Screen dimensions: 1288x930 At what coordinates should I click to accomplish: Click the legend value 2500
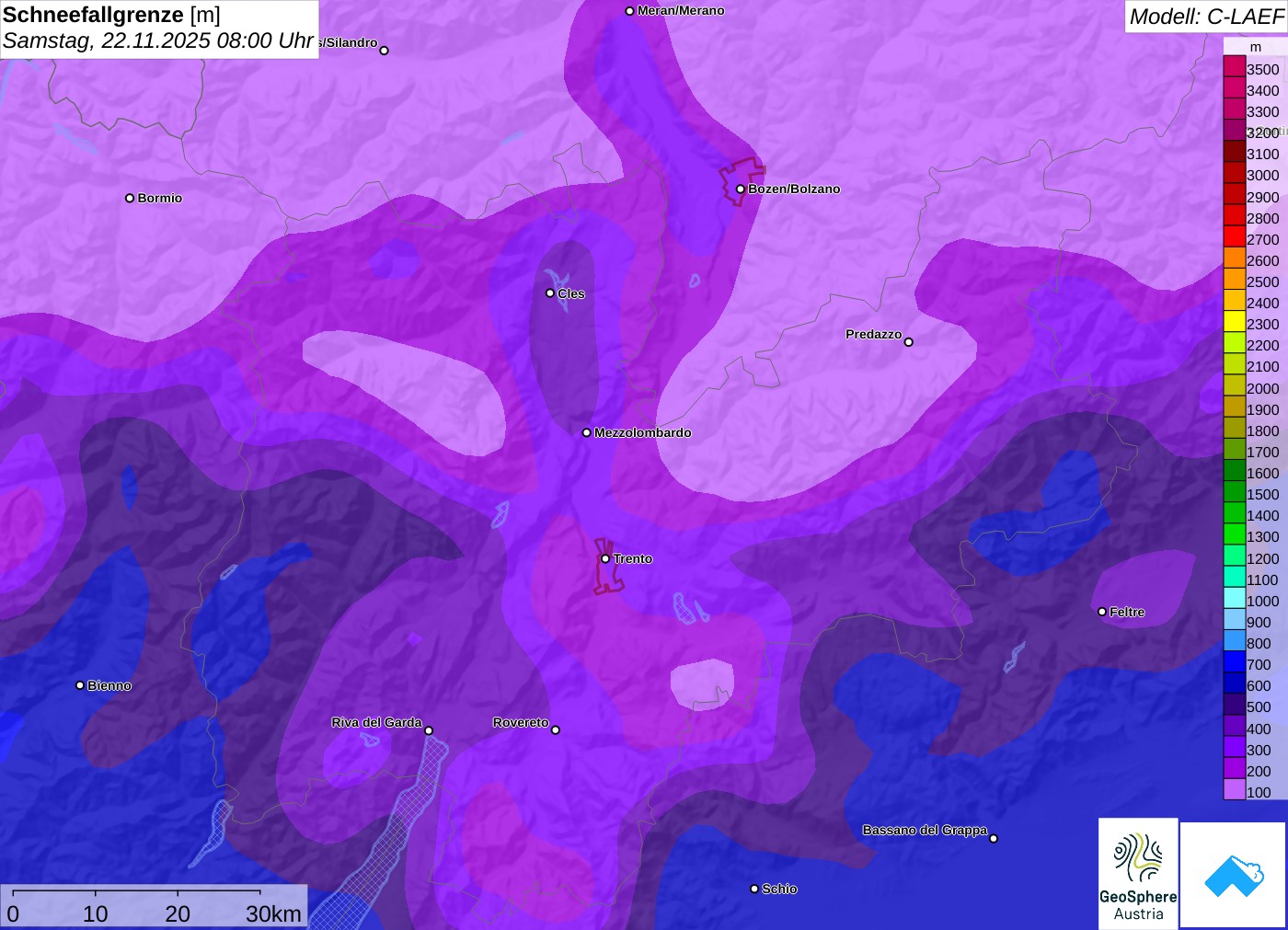(x=1262, y=281)
